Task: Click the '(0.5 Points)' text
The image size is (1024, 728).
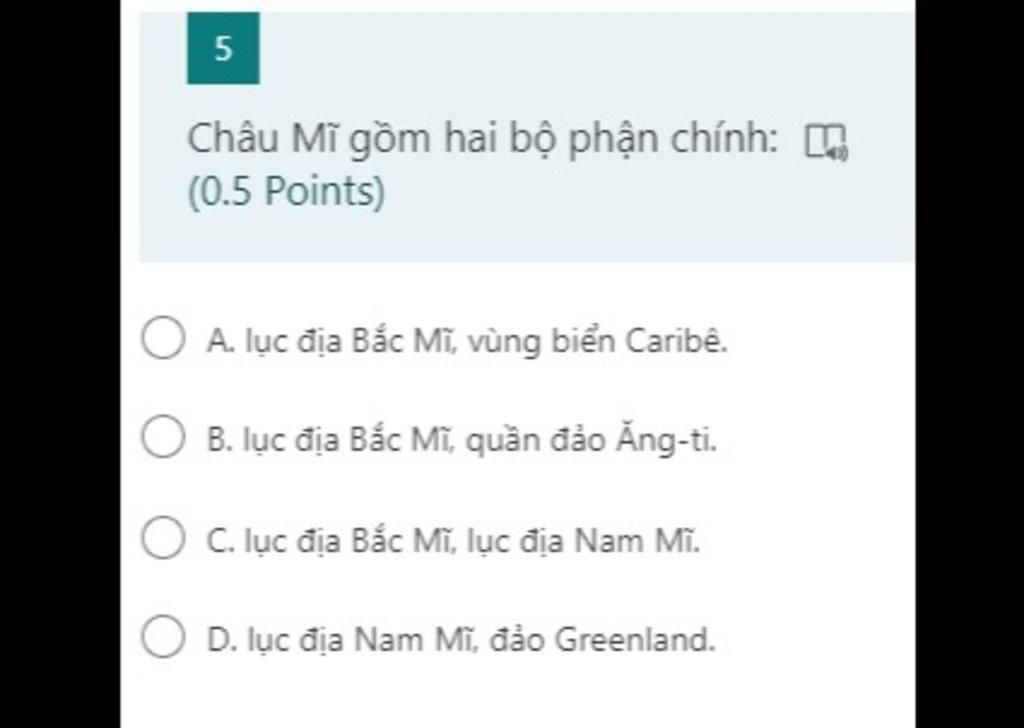Action: pyautogui.click(x=287, y=192)
